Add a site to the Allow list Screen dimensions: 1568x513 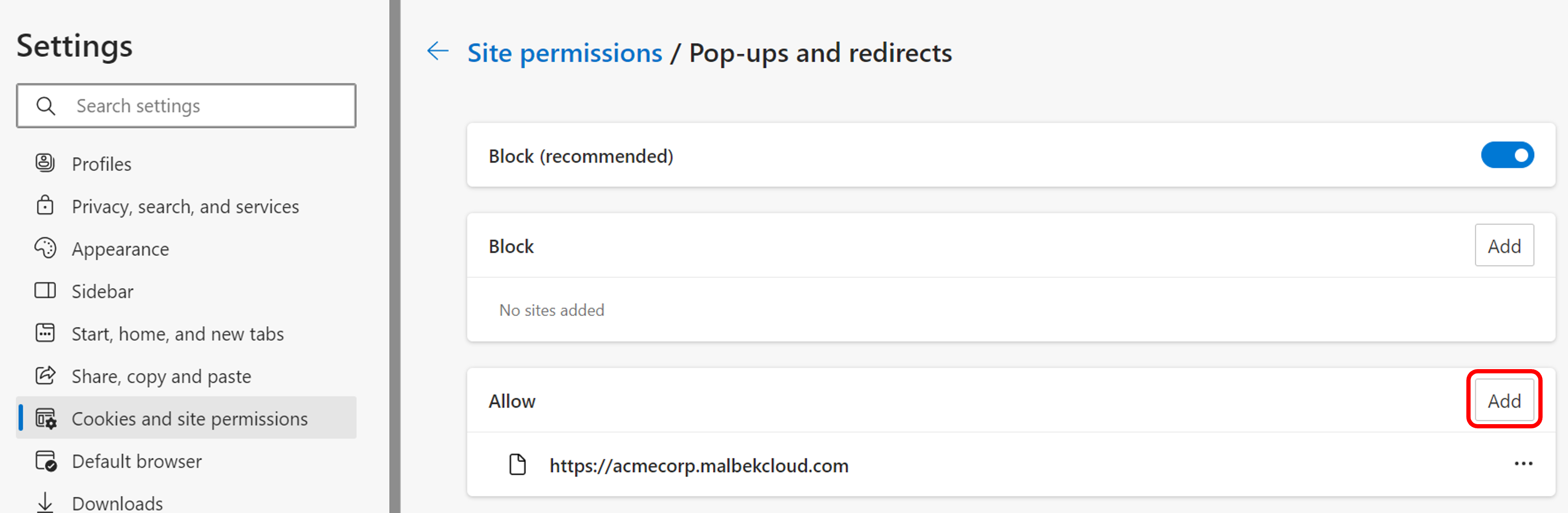(1504, 401)
